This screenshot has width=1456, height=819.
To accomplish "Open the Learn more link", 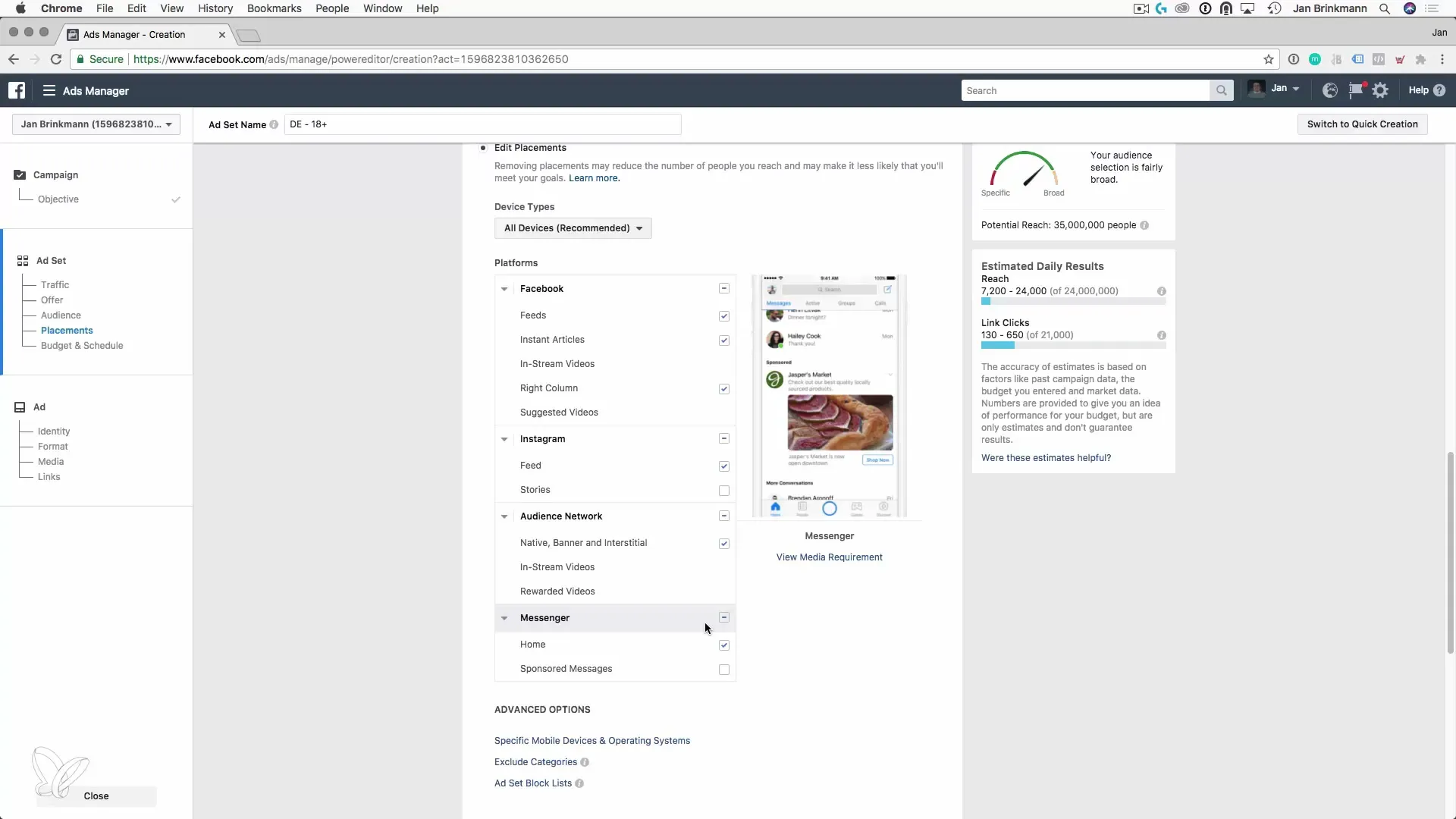I will 594,178.
